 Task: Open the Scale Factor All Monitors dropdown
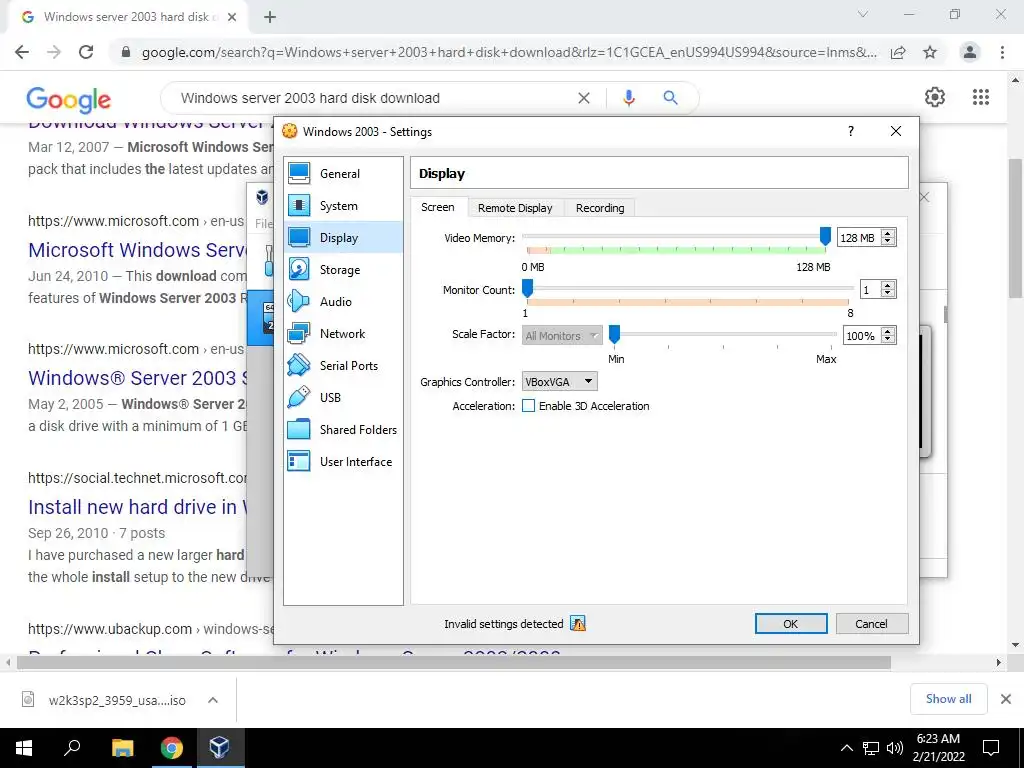click(562, 336)
